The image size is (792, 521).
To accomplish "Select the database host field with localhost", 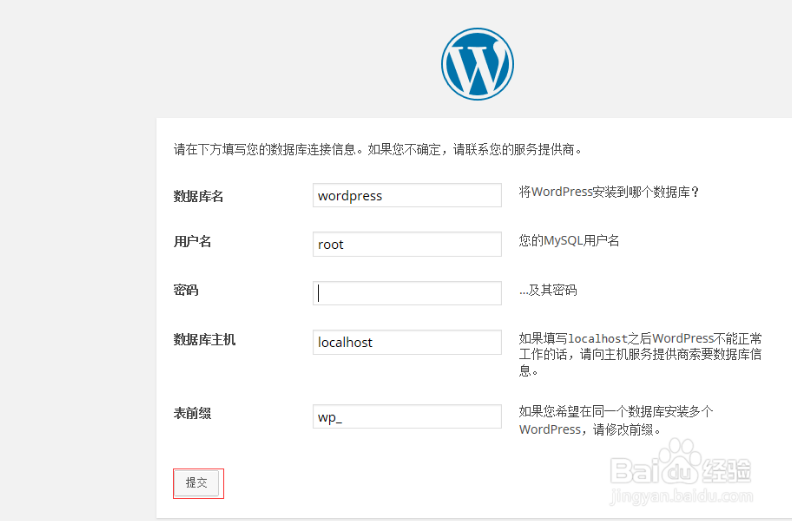I will tap(407, 342).
